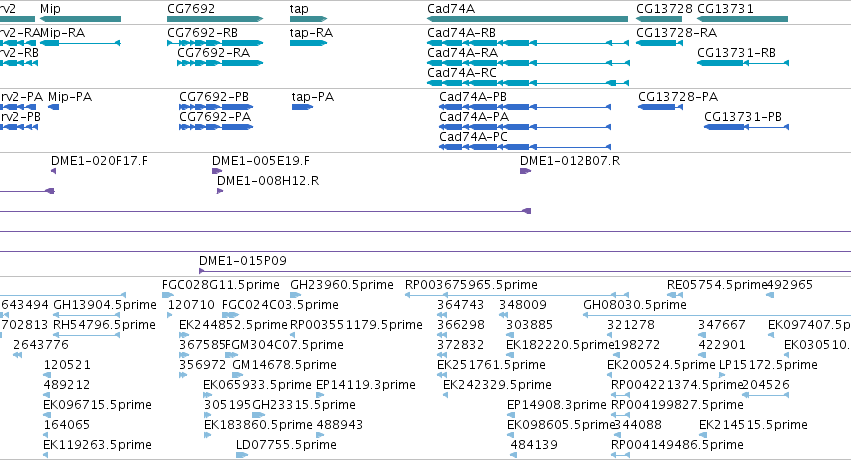Screen dimensions: 851x460
Task: Select the DME1-015P09 clone label
Action: point(243,261)
